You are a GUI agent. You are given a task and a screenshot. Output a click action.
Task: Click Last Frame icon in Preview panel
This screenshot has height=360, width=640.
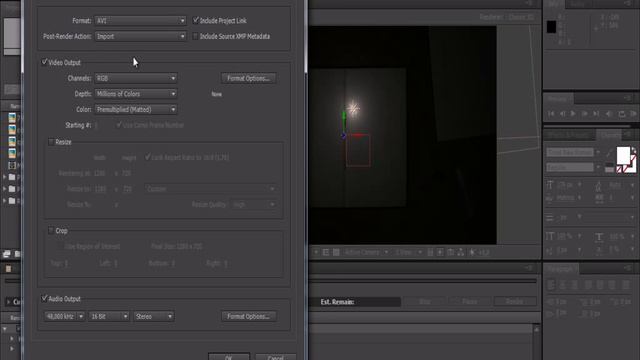coord(596,114)
